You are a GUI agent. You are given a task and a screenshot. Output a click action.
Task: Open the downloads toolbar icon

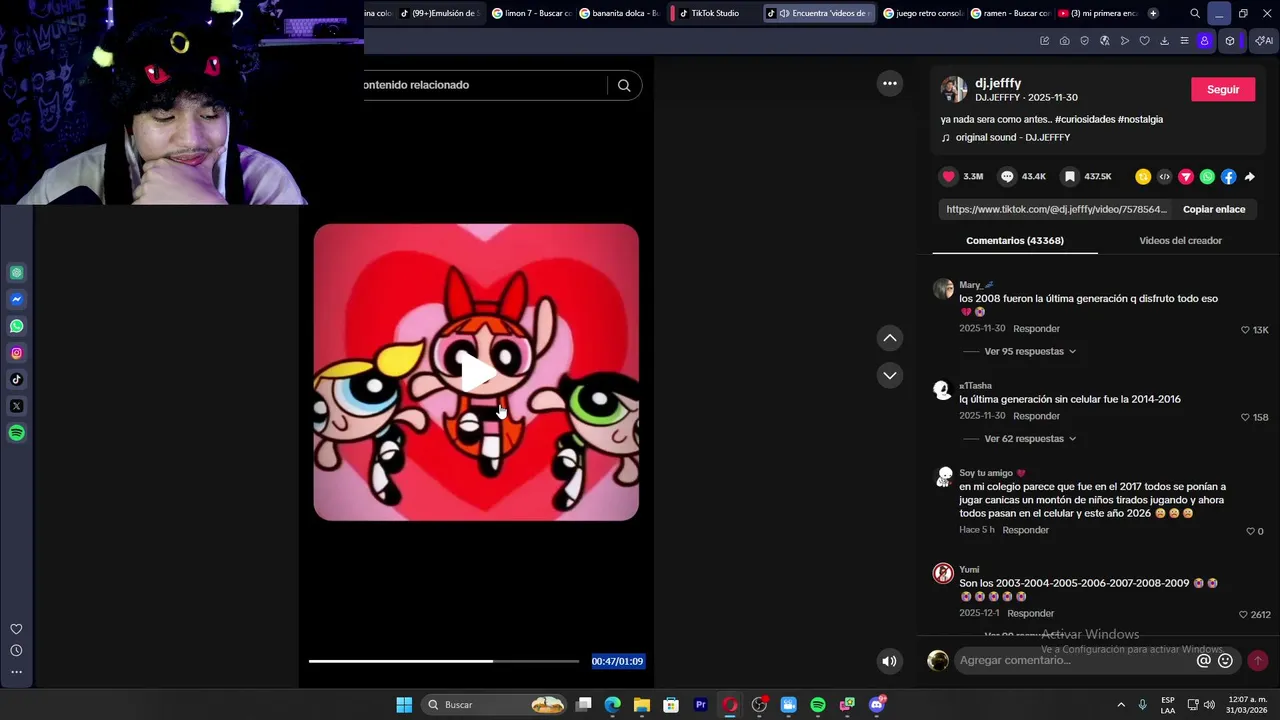point(1164,41)
